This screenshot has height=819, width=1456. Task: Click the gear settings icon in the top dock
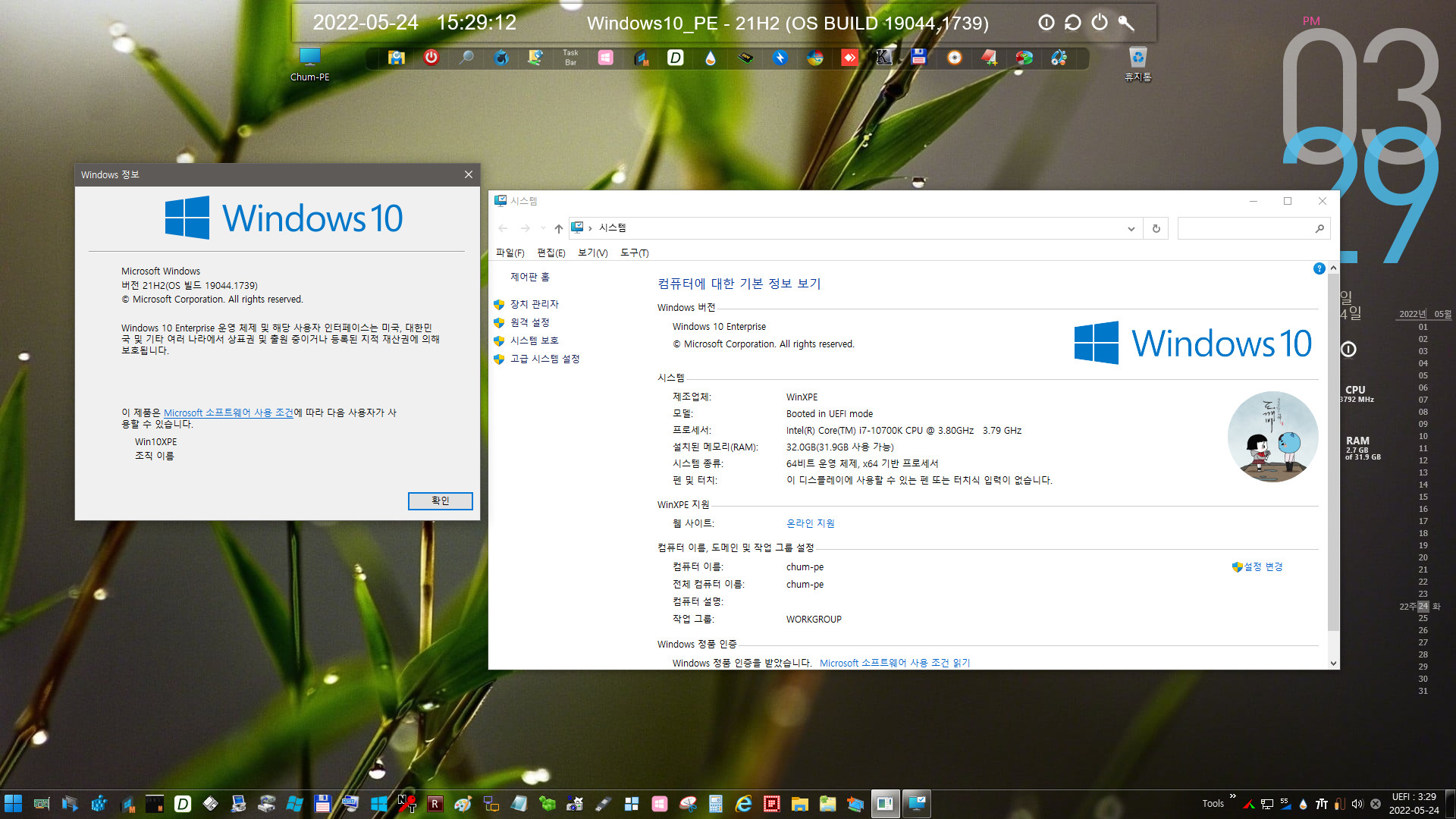point(1059,58)
